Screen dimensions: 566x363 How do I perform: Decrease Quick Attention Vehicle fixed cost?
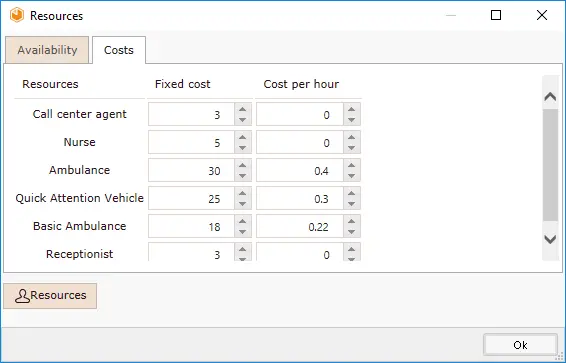coord(243,204)
